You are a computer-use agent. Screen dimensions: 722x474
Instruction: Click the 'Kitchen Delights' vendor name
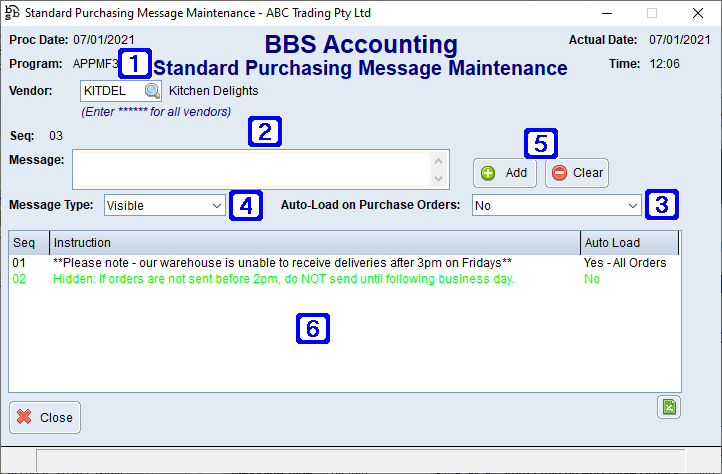pos(214,91)
